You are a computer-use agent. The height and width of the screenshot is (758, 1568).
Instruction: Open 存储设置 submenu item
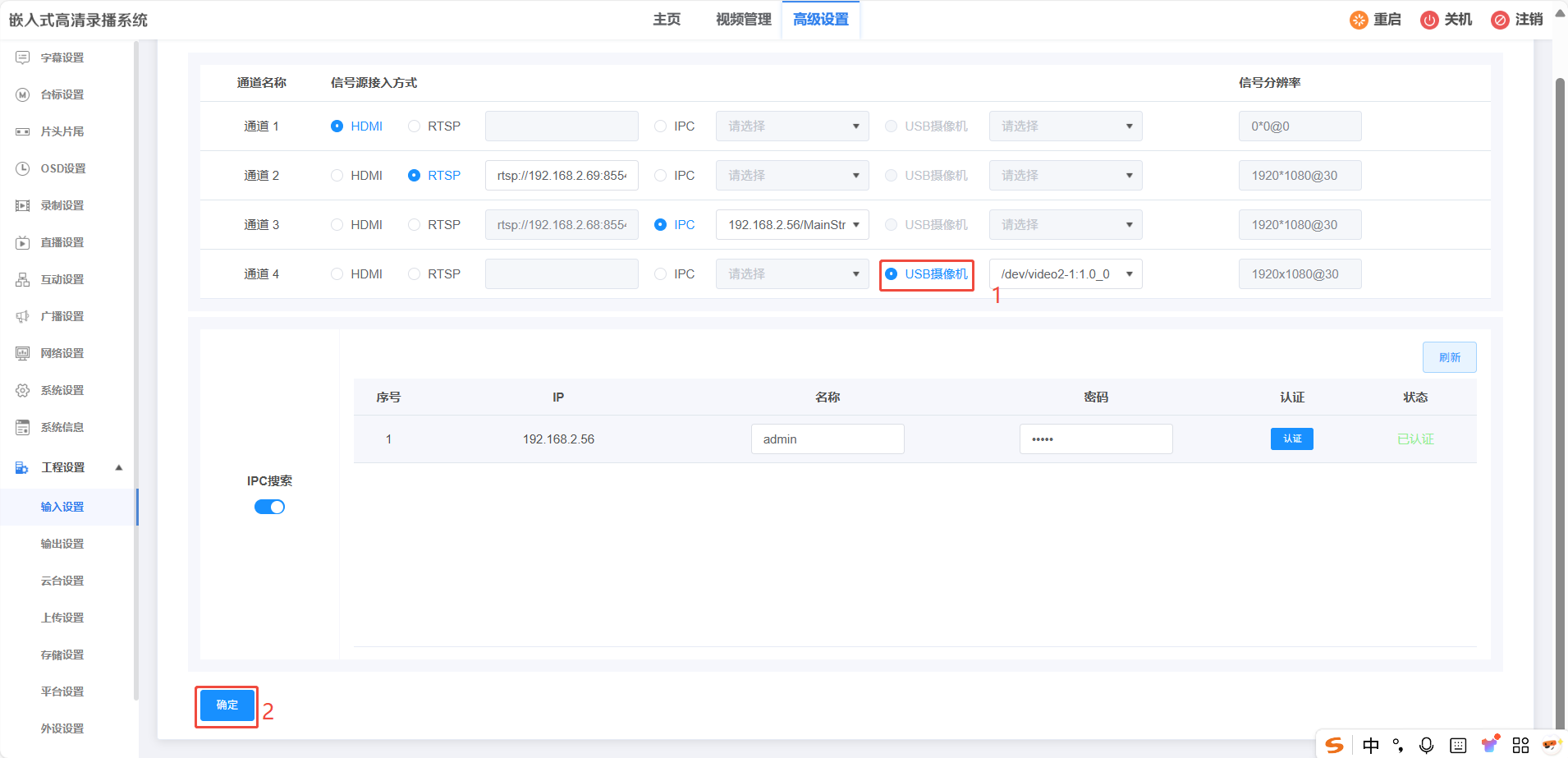[x=62, y=655]
